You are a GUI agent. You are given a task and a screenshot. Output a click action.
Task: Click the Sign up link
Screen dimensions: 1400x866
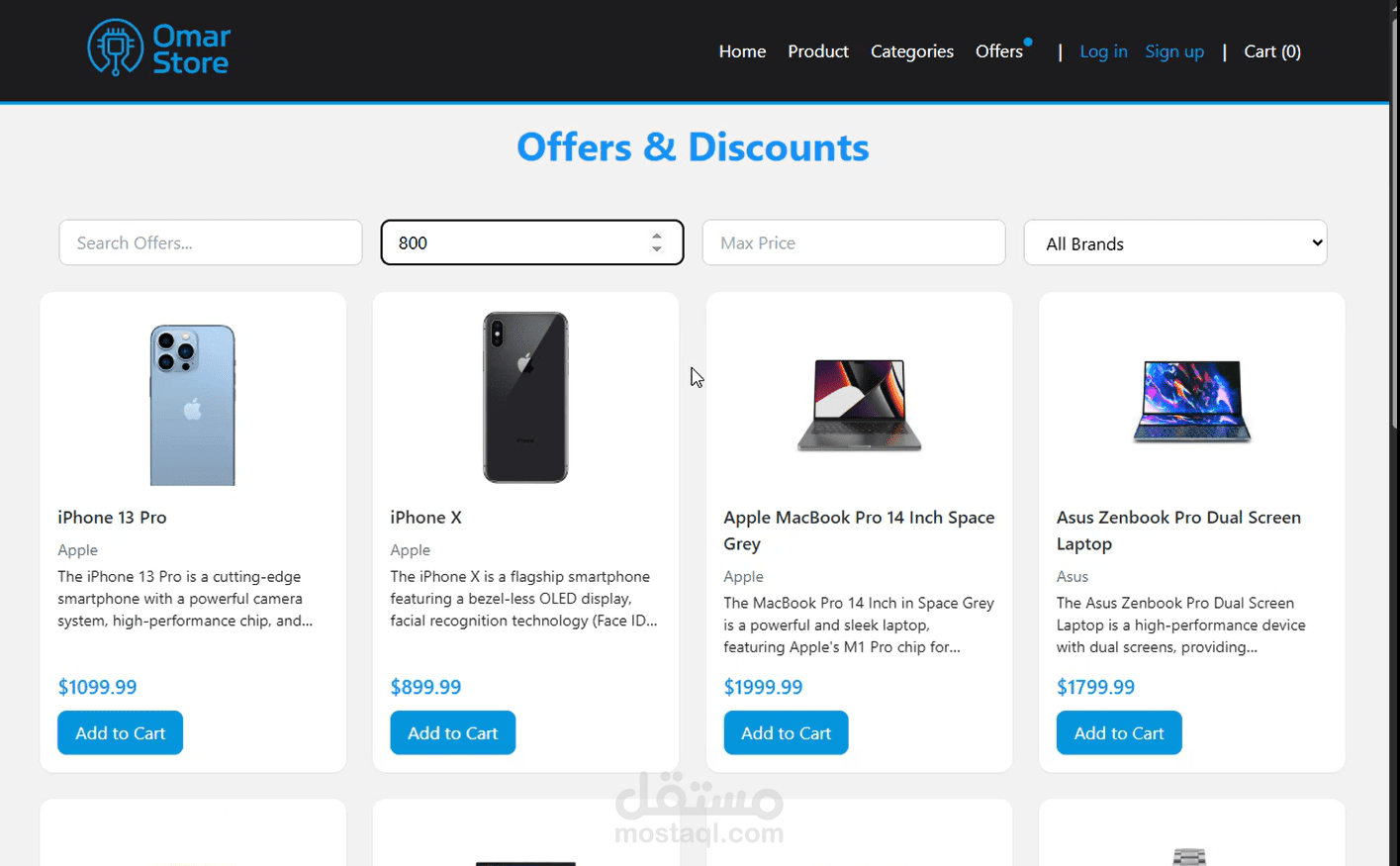[1174, 50]
